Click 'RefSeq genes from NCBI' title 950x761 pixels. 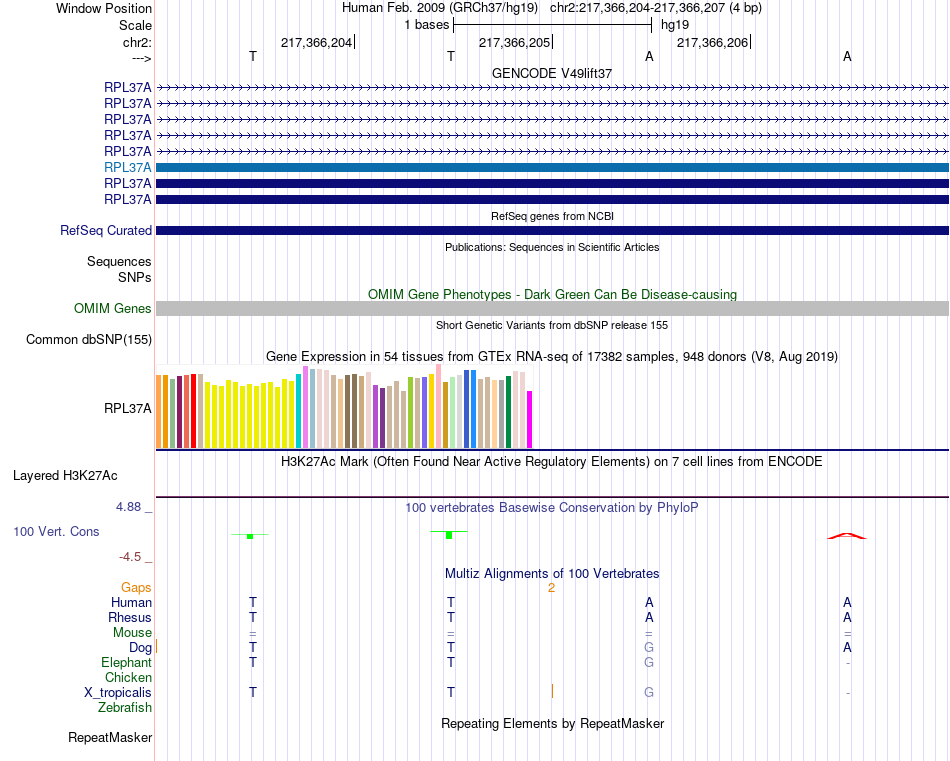(x=553, y=216)
